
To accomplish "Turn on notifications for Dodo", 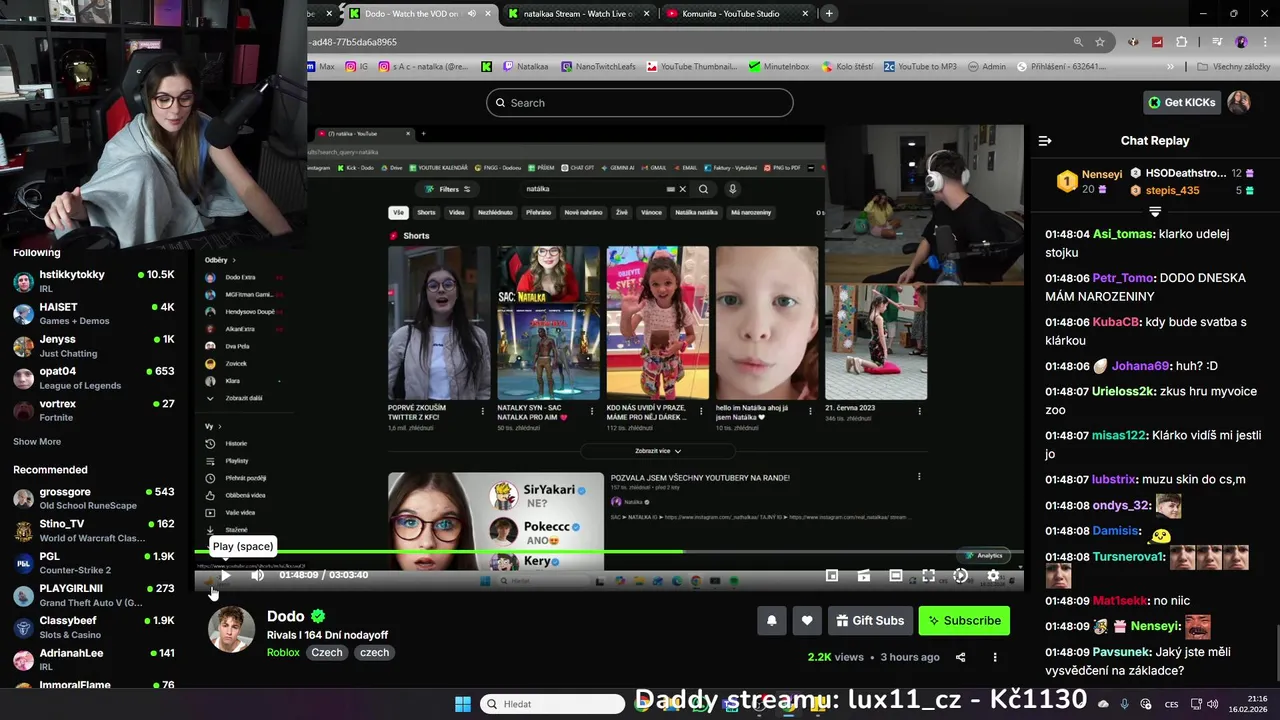I will coord(771,621).
